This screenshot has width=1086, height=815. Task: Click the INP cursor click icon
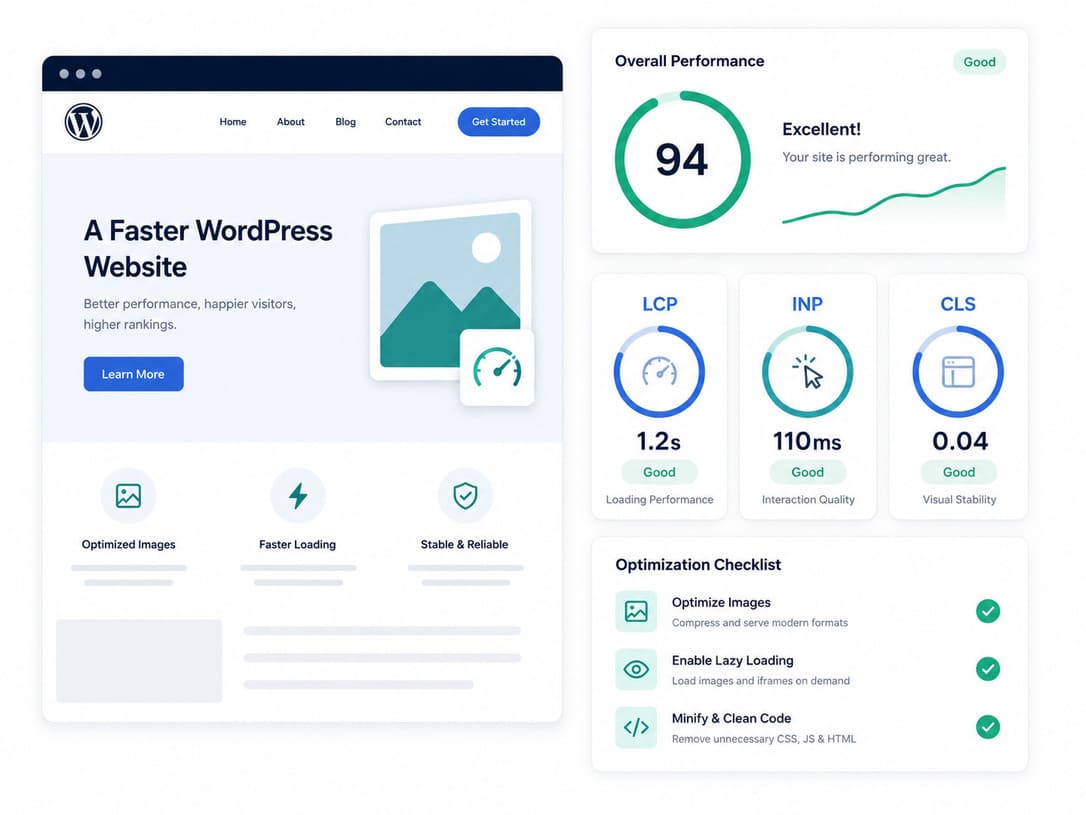click(x=808, y=371)
